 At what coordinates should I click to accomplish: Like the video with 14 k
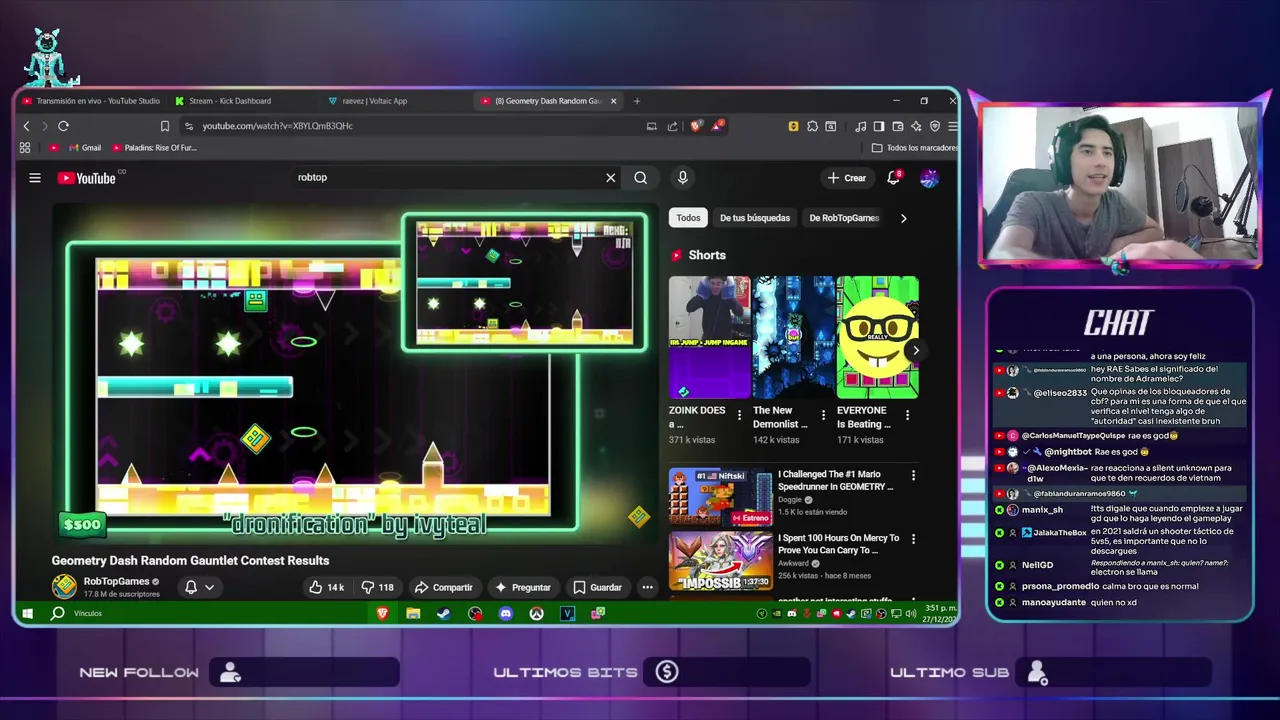pos(327,587)
